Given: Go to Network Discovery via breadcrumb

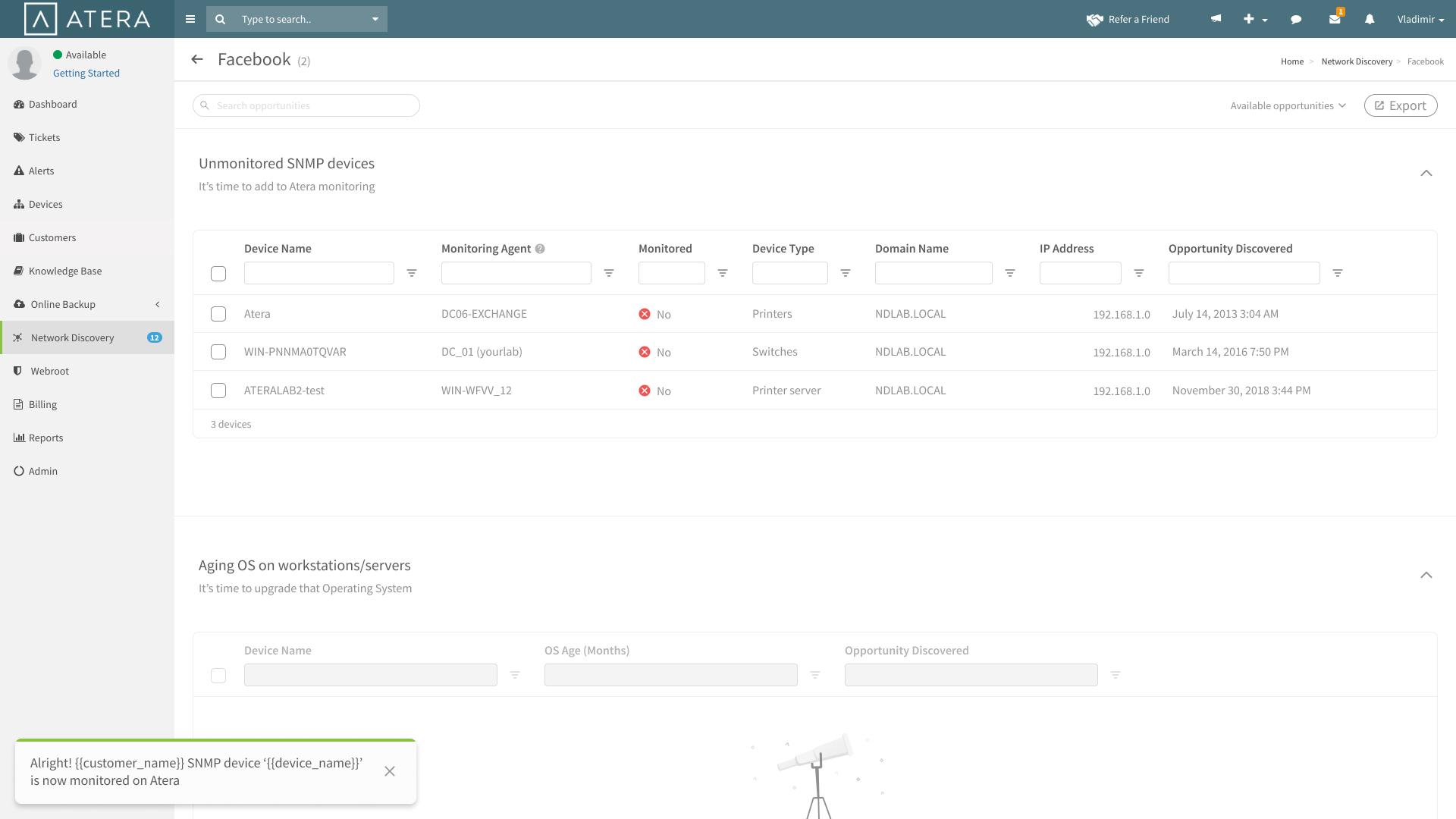Looking at the screenshot, I should point(1357,61).
